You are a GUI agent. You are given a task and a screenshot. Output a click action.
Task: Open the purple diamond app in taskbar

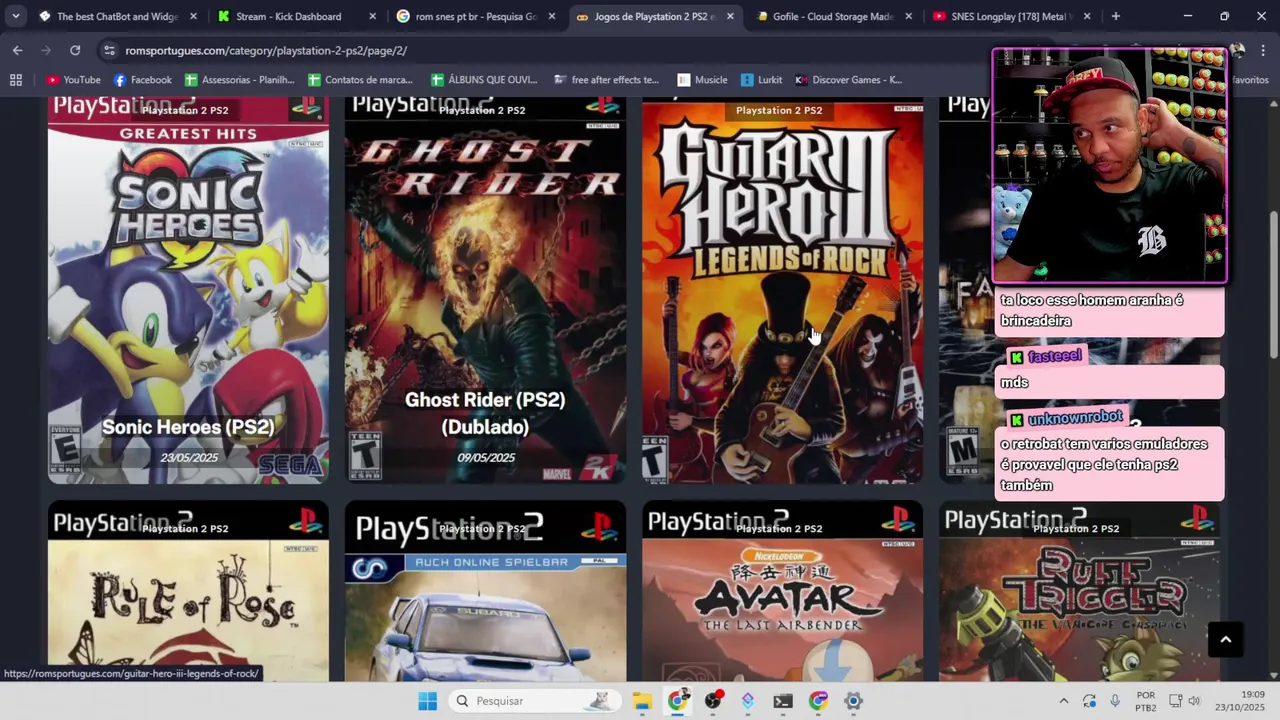tap(748, 701)
